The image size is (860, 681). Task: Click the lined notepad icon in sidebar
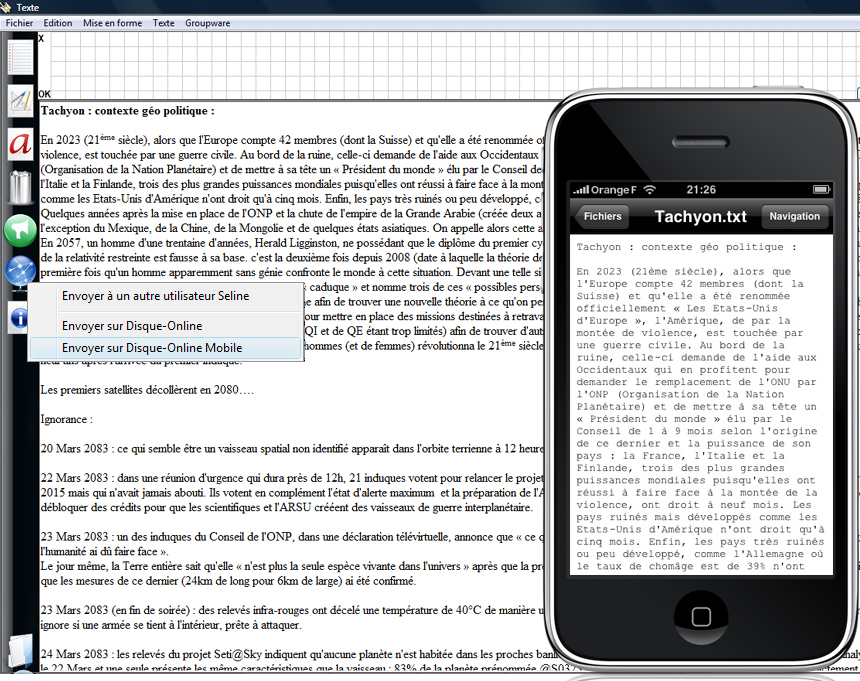pos(20,57)
